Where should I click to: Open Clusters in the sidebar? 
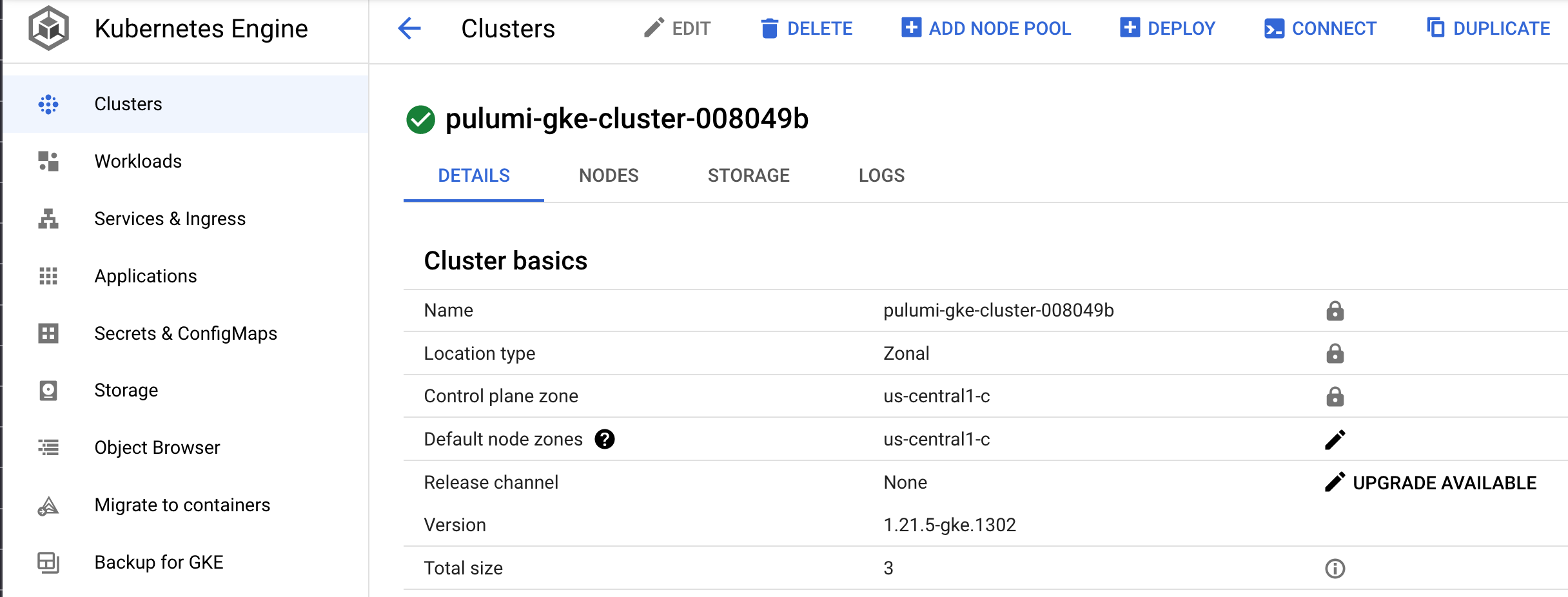pos(186,104)
